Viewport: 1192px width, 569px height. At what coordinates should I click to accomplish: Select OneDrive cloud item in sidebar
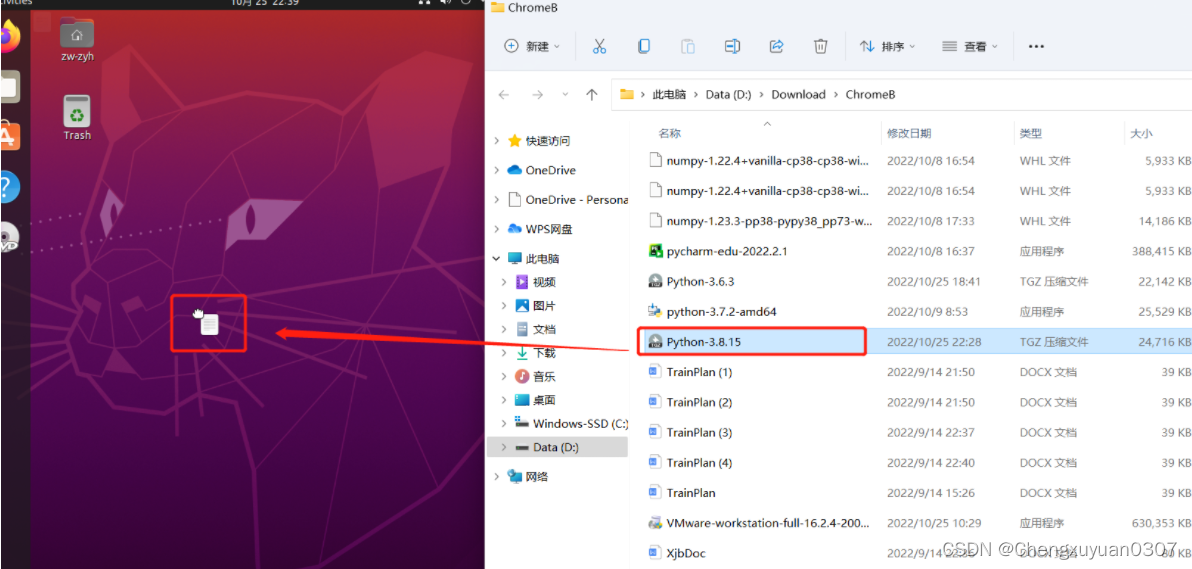tap(541, 170)
